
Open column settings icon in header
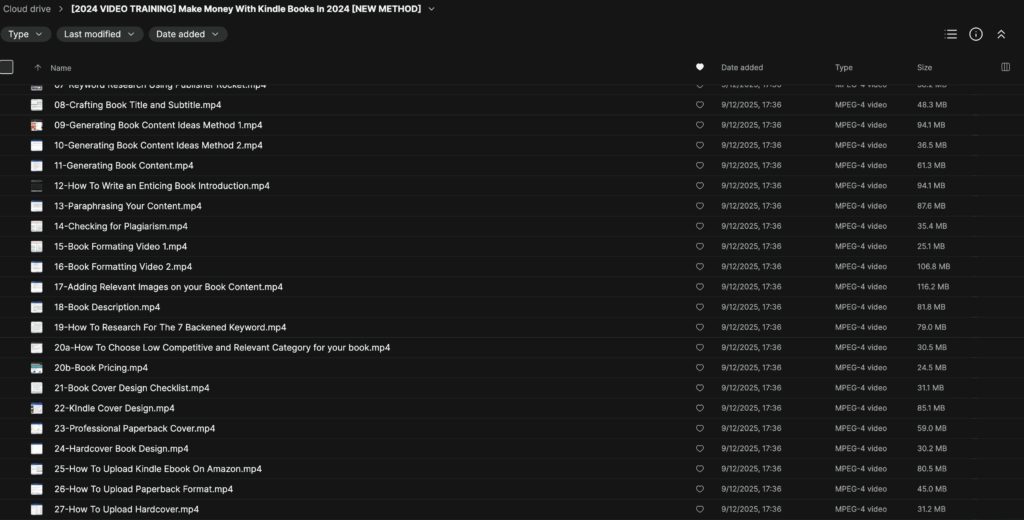[1005, 67]
